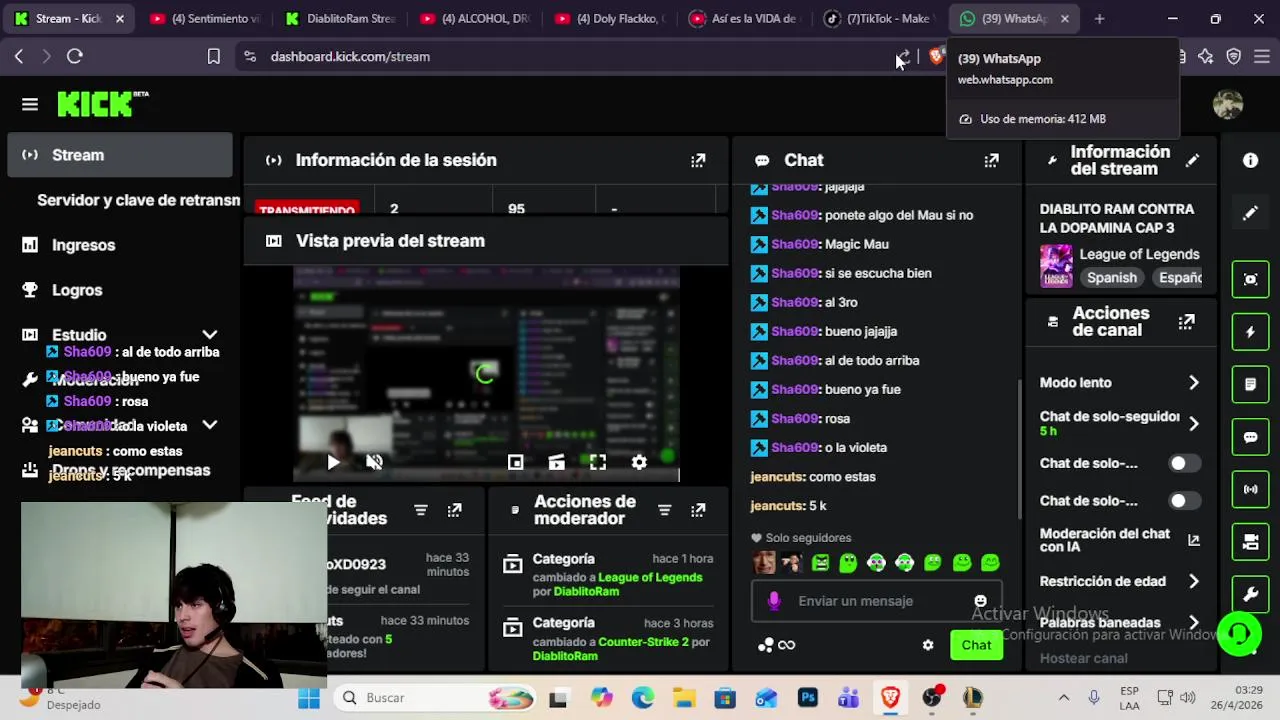The width and height of the screenshot is (1280, 720).
Task: Click the wrench icon in right sidebar
Action: tap(1250, 594)
